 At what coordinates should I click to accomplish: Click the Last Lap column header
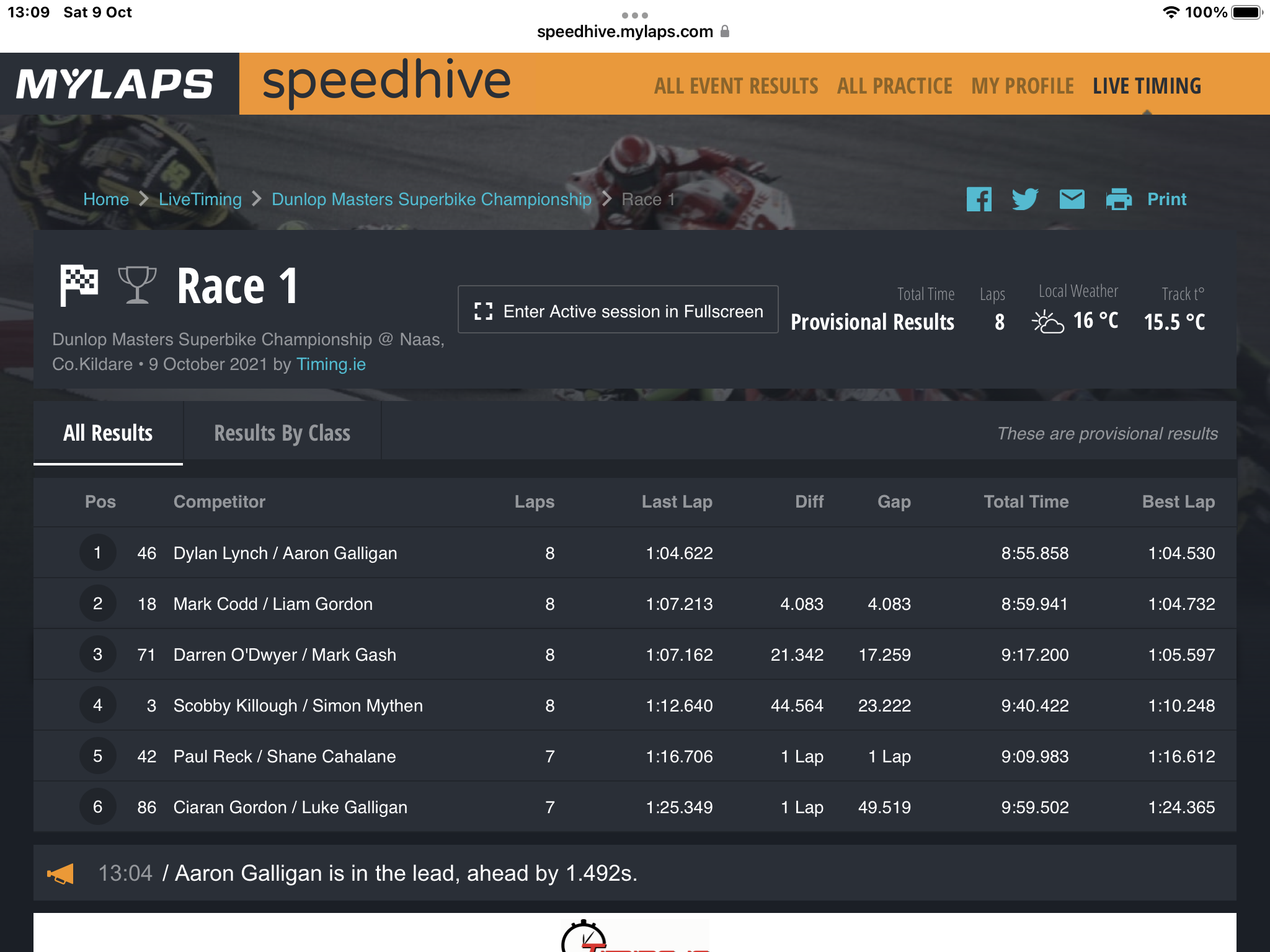[x=677, y=501]
